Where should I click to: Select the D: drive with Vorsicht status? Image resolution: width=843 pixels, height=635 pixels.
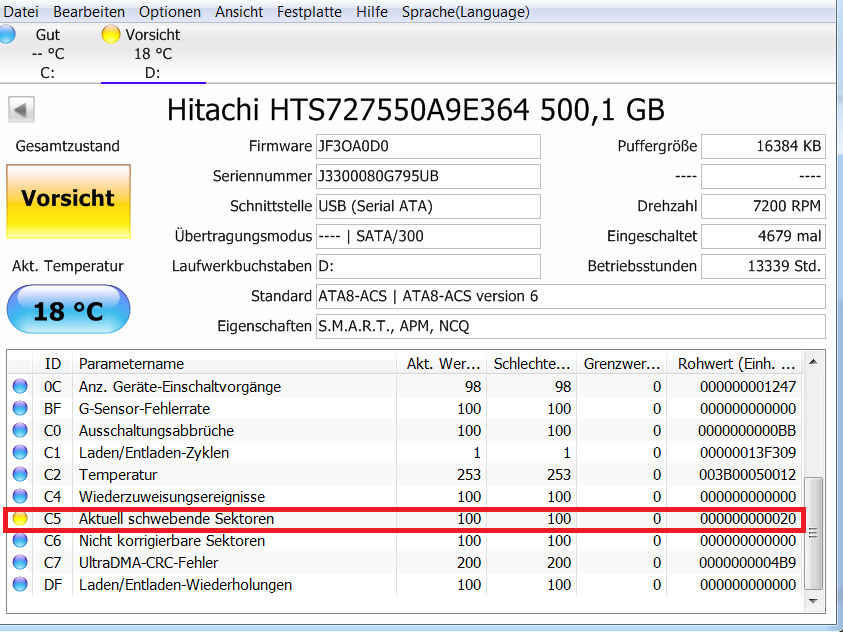click(153, 54)
